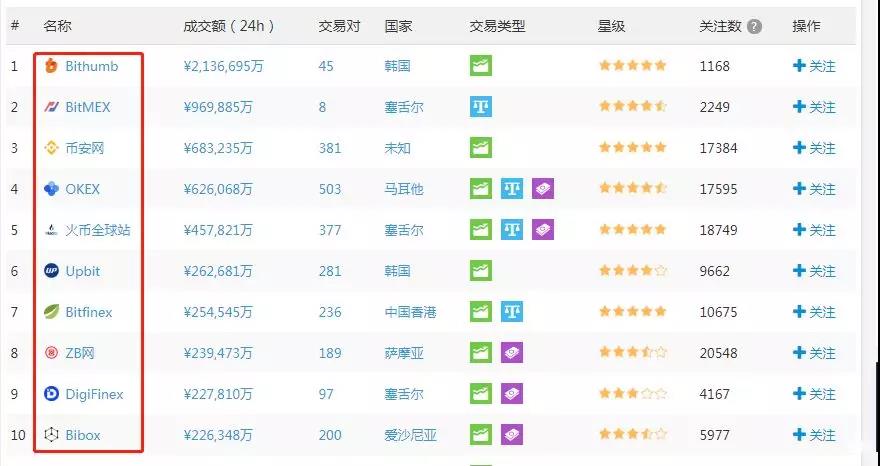The height and width of the screenshot is (466, 880).
Task: Click Bitfinex's green spot trading icon
Action: 481,312
